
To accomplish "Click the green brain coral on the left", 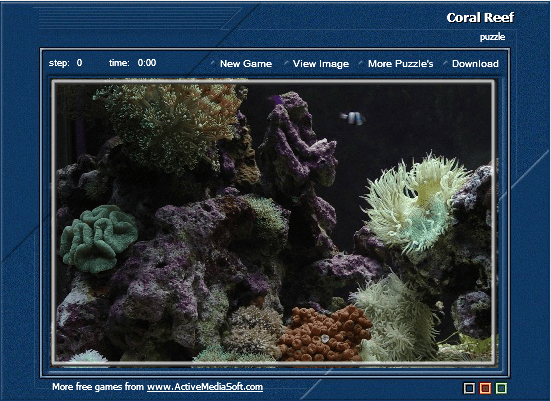I will point(99,239).
